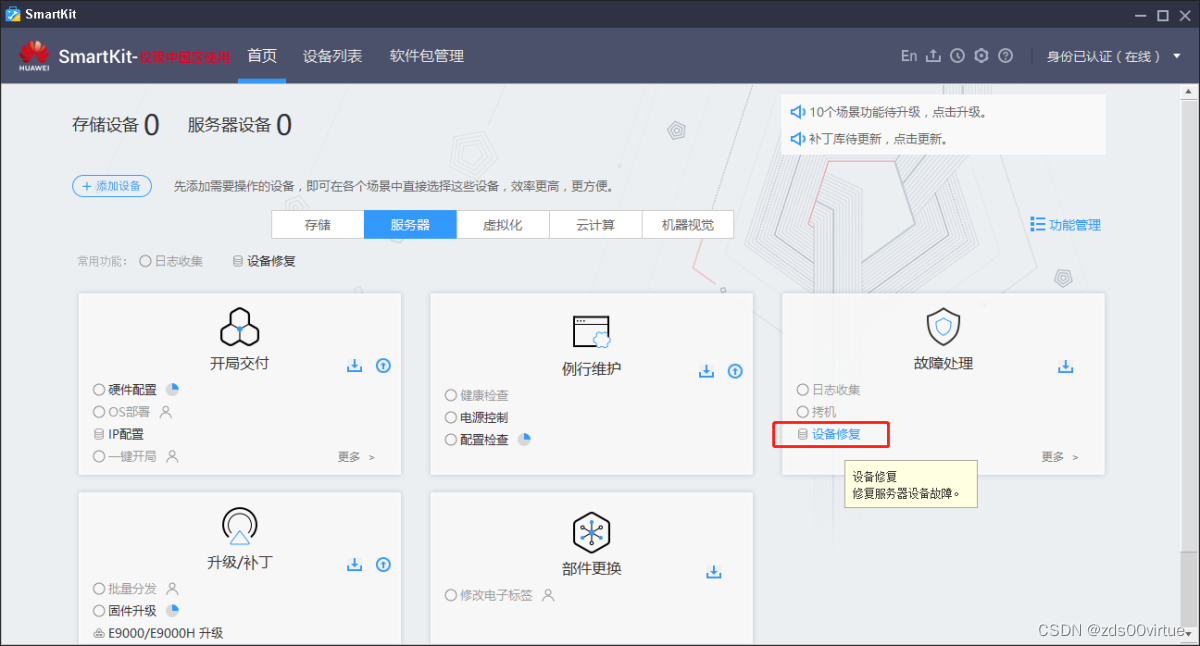Open 设备修复 in 故障处理 card

click(829, 434)
